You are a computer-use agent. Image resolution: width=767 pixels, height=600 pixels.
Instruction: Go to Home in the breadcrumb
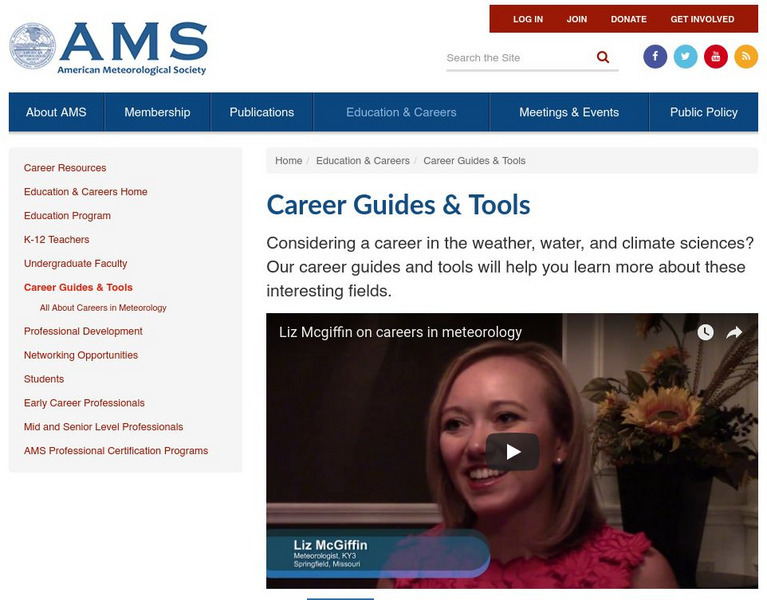coord(289,160)
